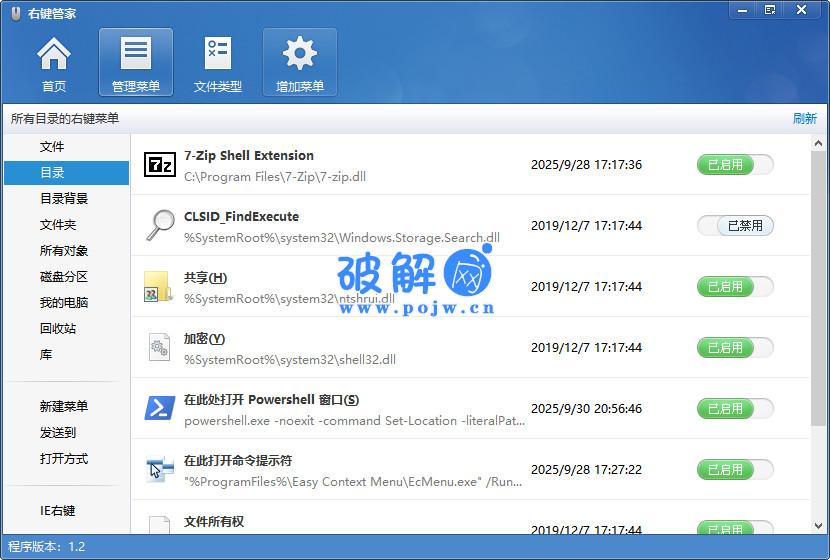Viewport: 830px width, 560px height.
Task: Select 所有对象 in the sidebar
Action: (x=67, y=250)
